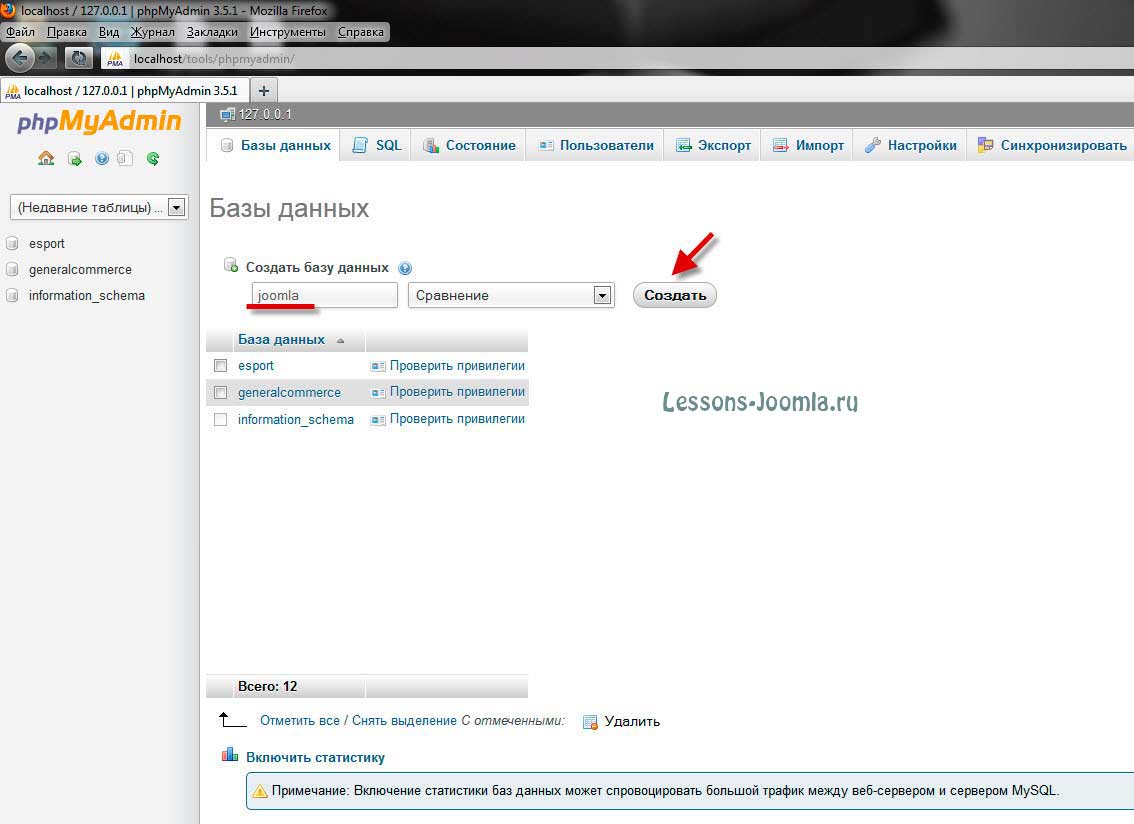Screen dimensions: 1134x824
Task: Select information_schema in the sidebar
Action: click(87, 295)
